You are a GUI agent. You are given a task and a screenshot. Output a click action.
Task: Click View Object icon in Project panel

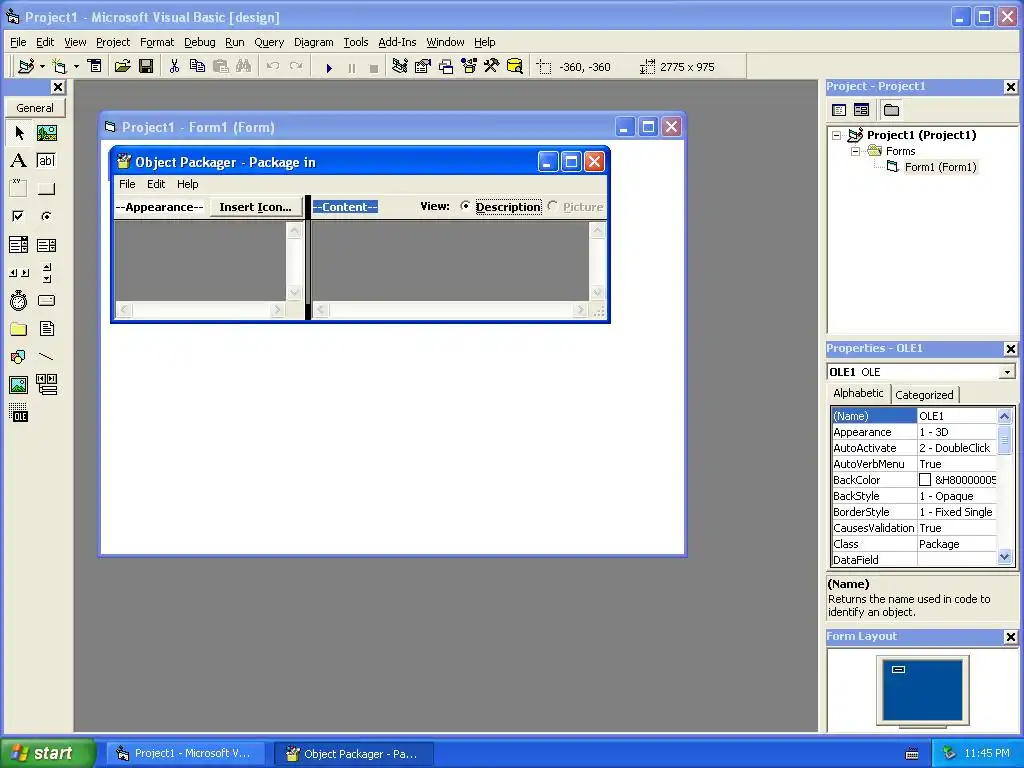[x=861, y=110]
